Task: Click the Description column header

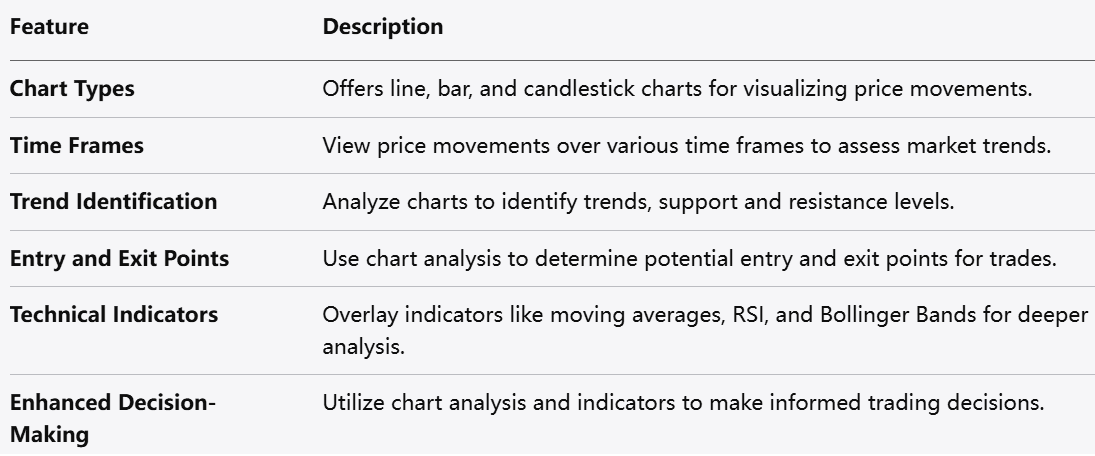Action: (x=382, y=28)
